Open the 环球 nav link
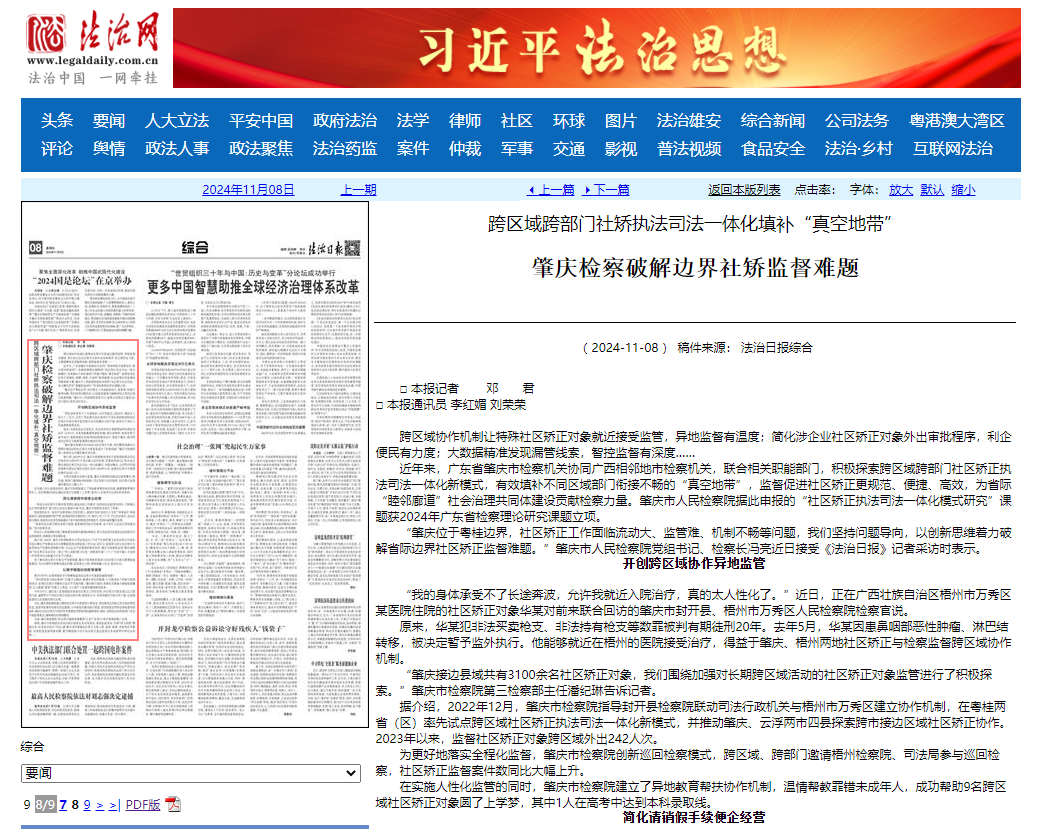The image size is (1037, 829). pyautogui.click(x=569, y=120)
